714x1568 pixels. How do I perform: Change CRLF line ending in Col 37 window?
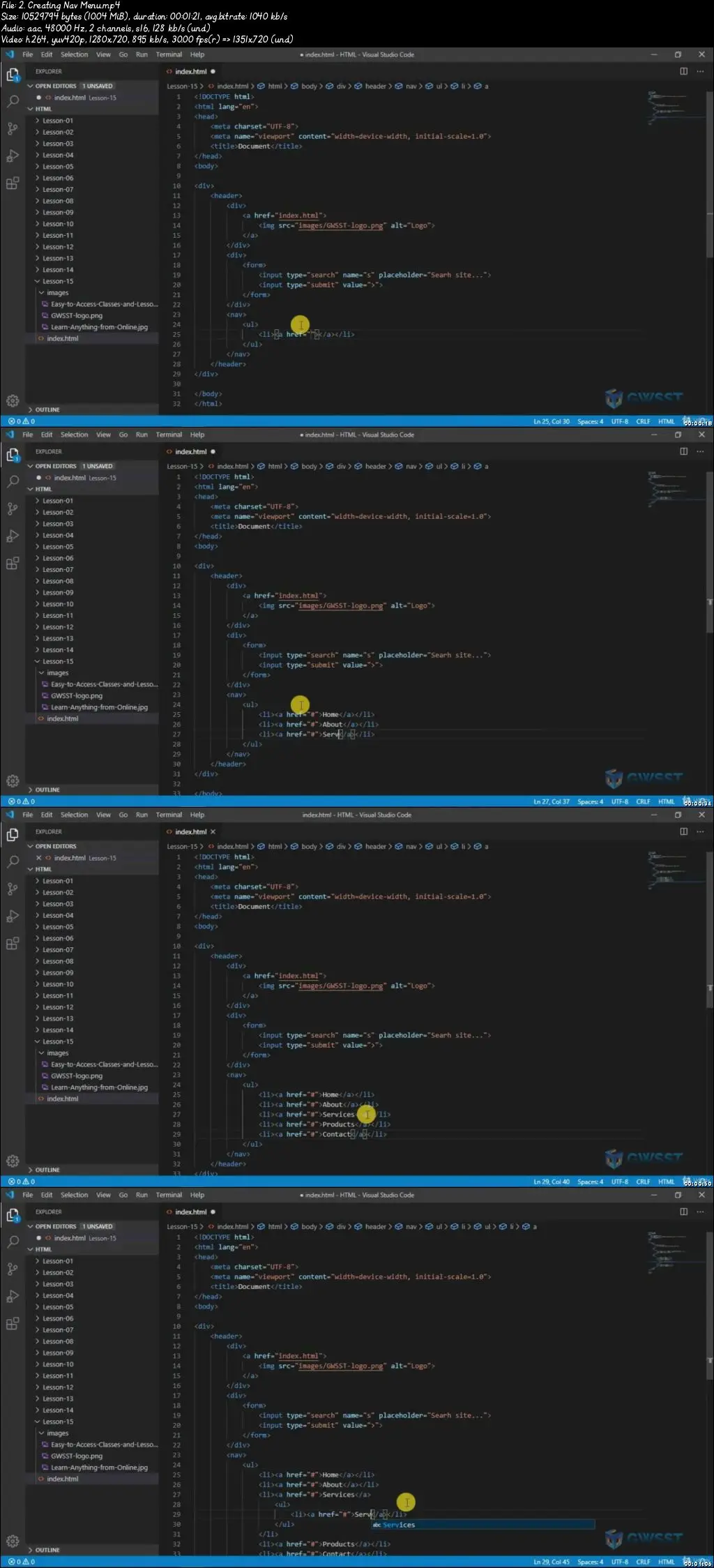coord(643,801)
